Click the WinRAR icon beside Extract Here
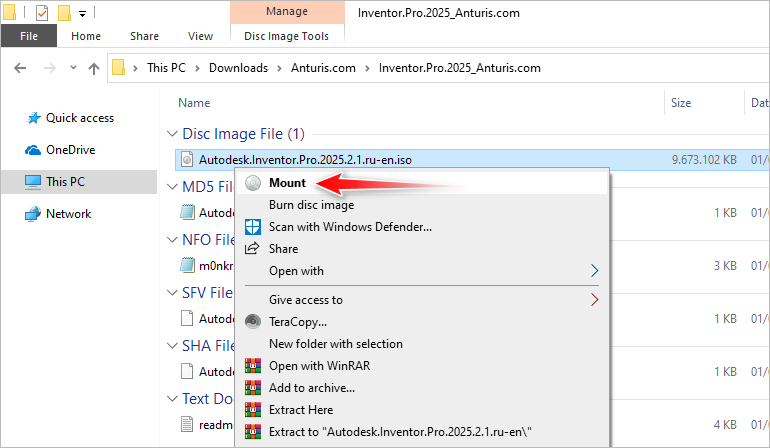 point(252,410)
